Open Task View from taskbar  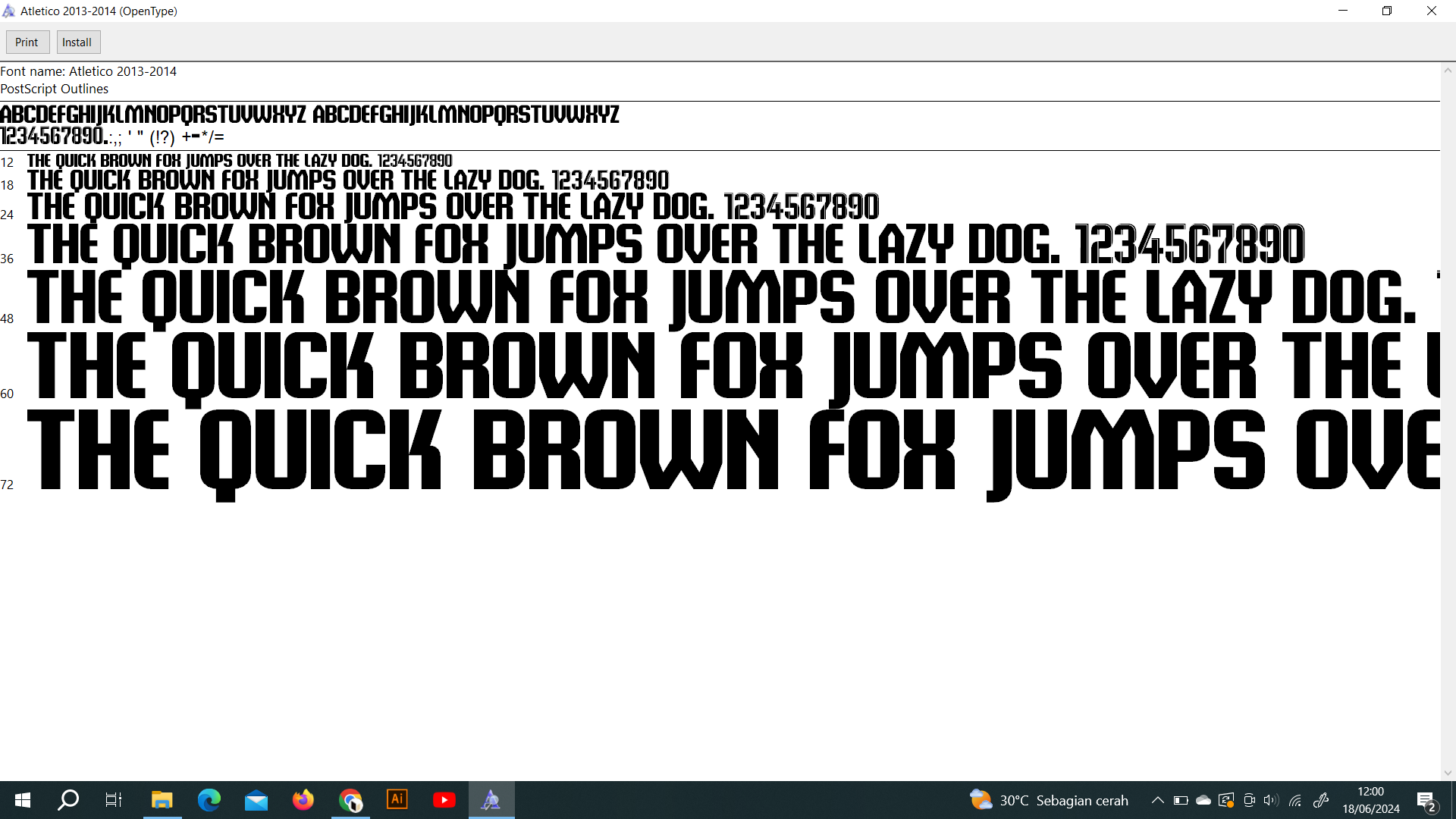coord(114,800)
